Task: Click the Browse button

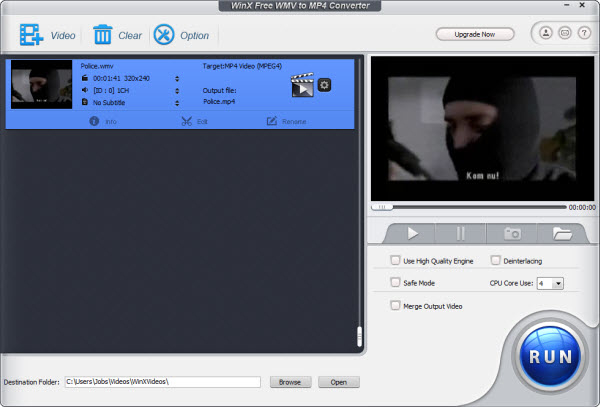Action: click(x=290, y=382)
